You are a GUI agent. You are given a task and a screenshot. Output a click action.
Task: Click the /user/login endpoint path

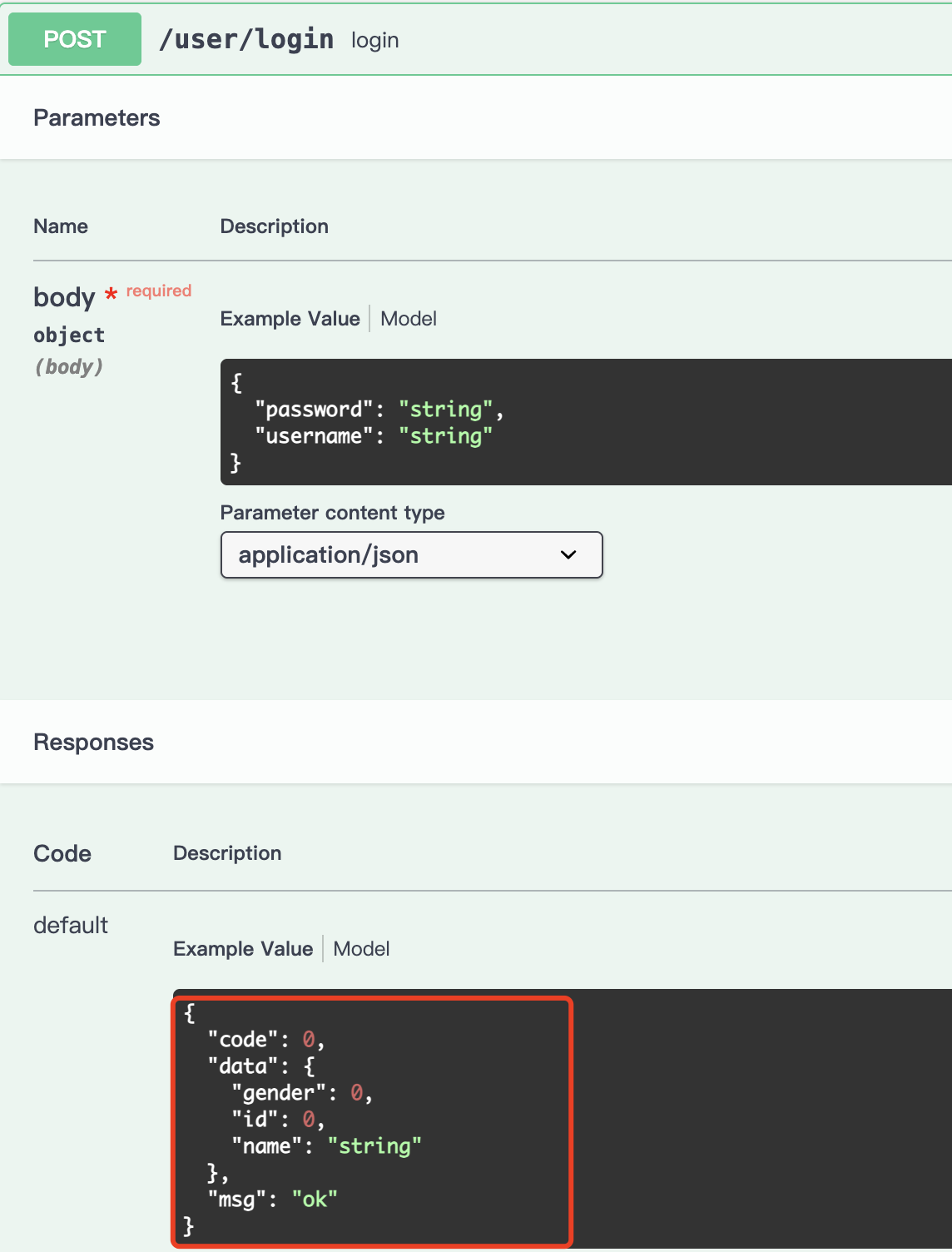point(246,39)
